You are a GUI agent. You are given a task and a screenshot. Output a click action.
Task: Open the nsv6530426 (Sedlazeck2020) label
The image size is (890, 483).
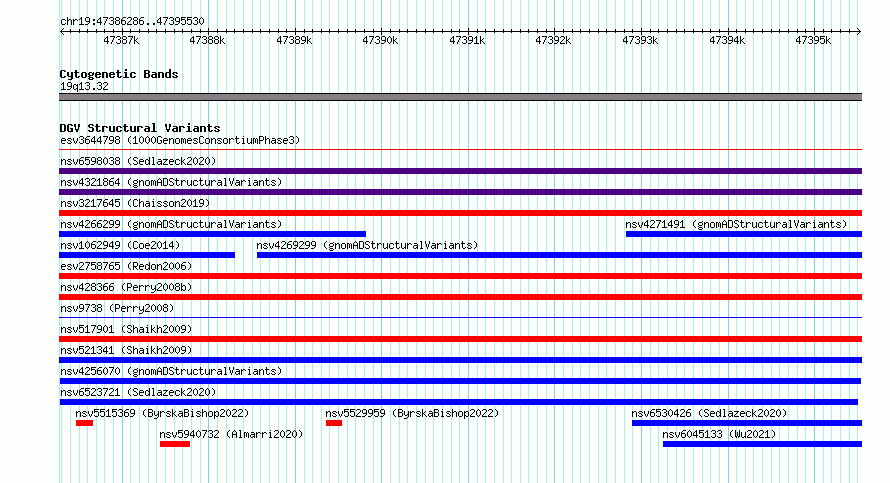click(x=710, y=413)
